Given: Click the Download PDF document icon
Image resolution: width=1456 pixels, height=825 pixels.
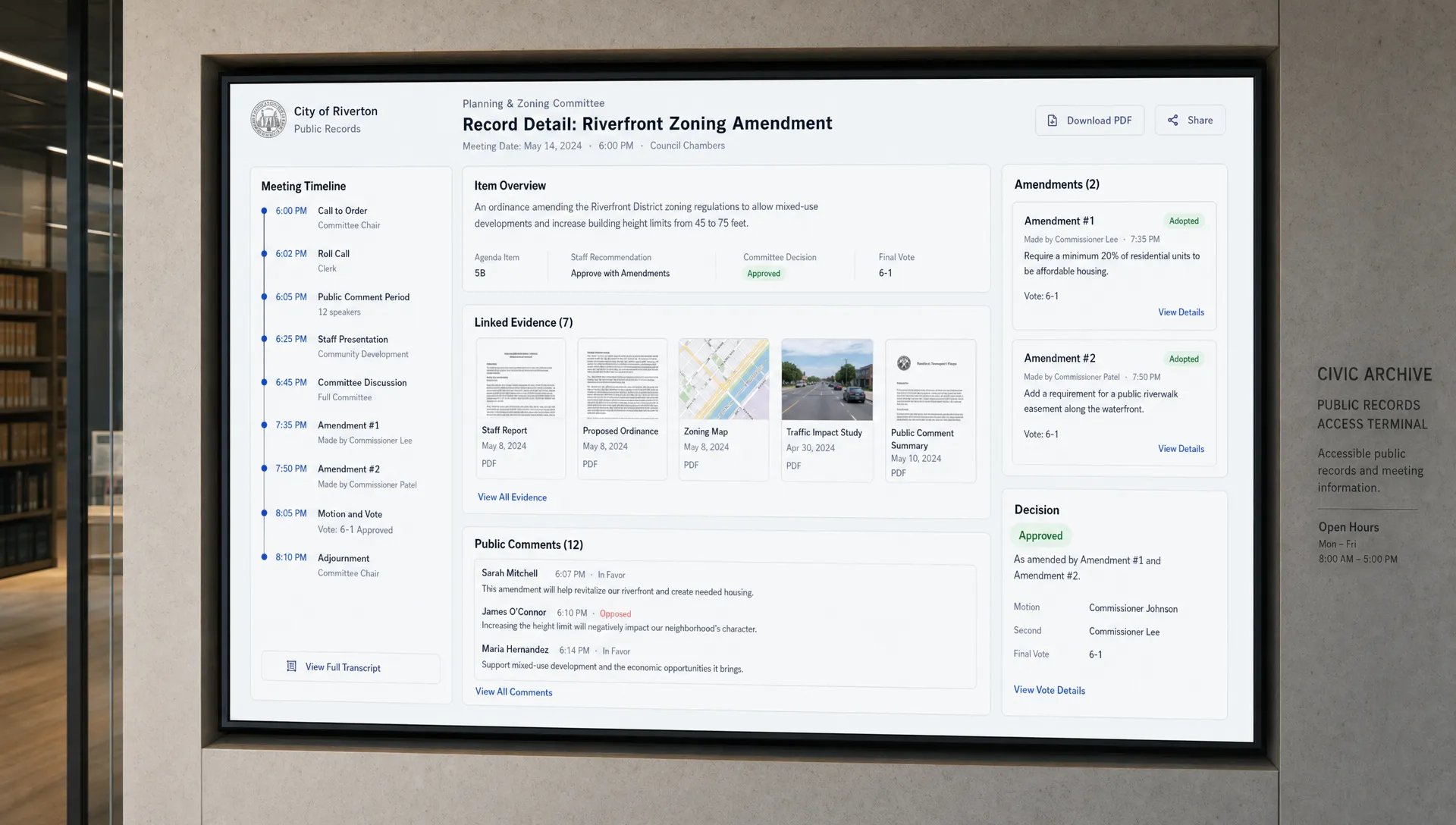Looking at the screenshot, I should [x=1053, y=121].
